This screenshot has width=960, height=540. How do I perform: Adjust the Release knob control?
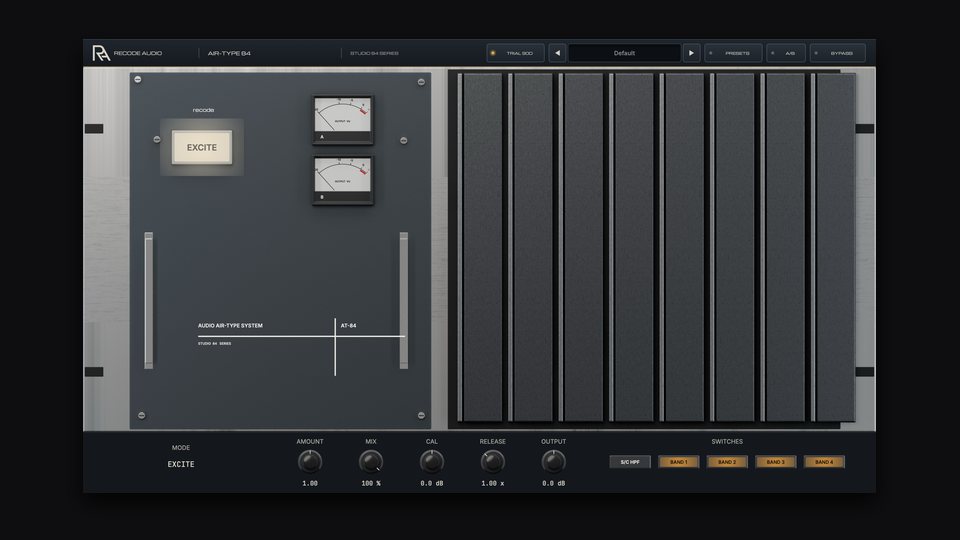click(492, 462)
